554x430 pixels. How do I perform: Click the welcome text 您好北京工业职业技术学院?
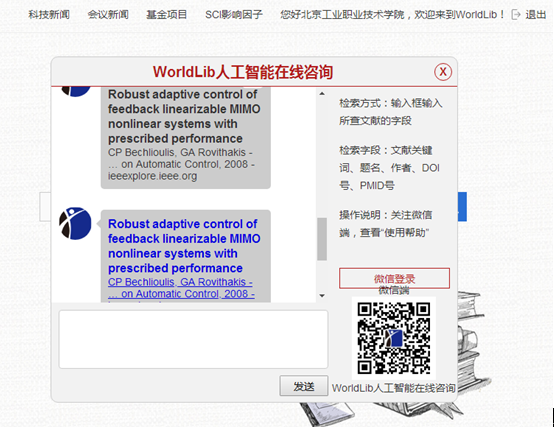pyautogui.click(x=342, y=14)
